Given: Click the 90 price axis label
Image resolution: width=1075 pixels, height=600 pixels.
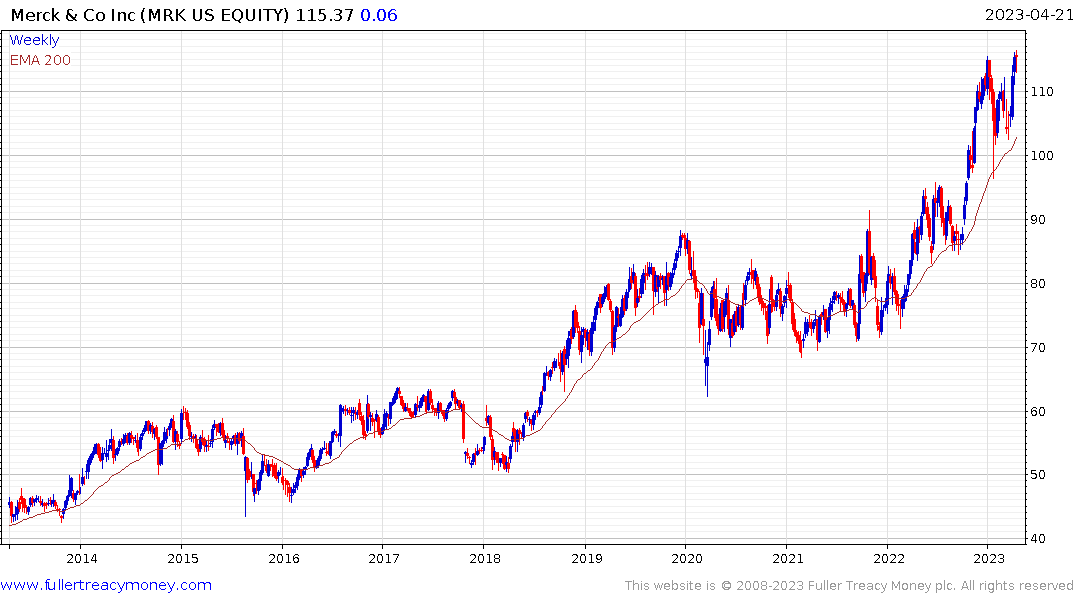Looking at the screenshot, I should coord(1038,219).
